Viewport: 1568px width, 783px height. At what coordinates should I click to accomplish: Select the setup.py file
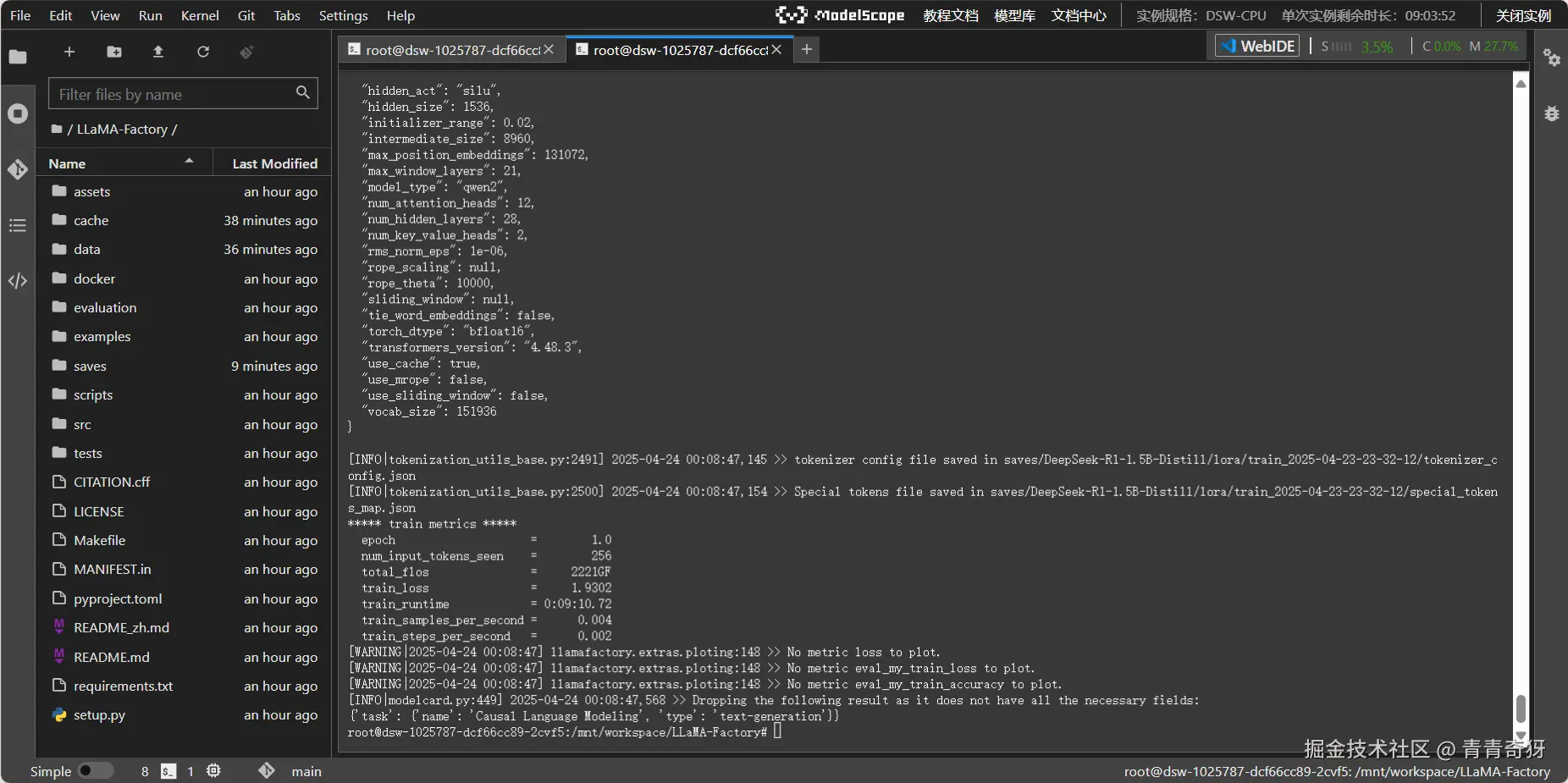[184, 715]
